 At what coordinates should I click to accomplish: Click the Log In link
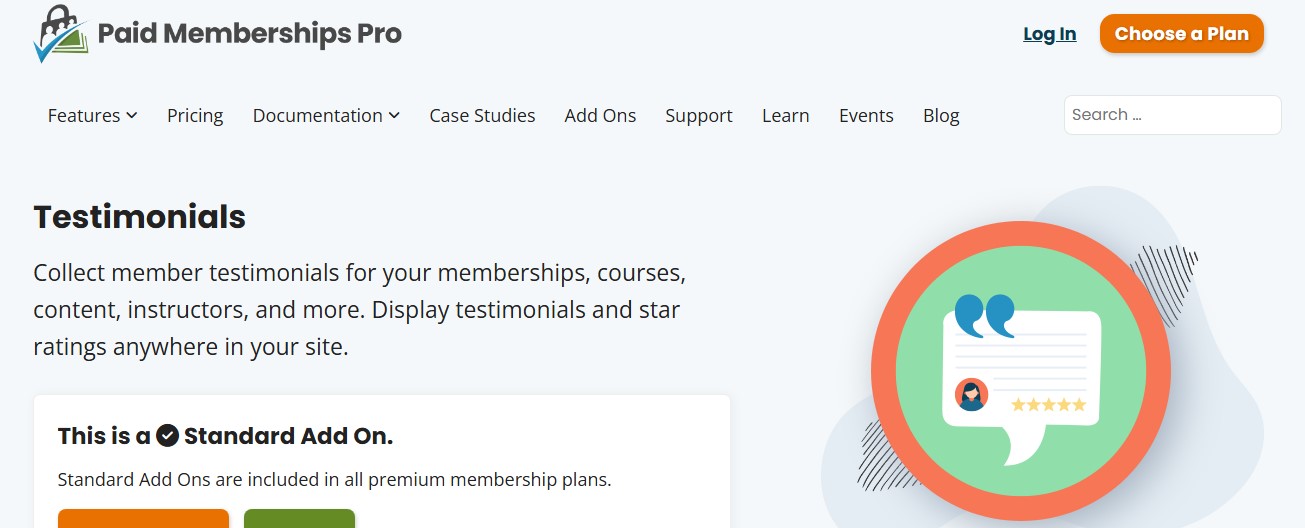click(1049, 34)
